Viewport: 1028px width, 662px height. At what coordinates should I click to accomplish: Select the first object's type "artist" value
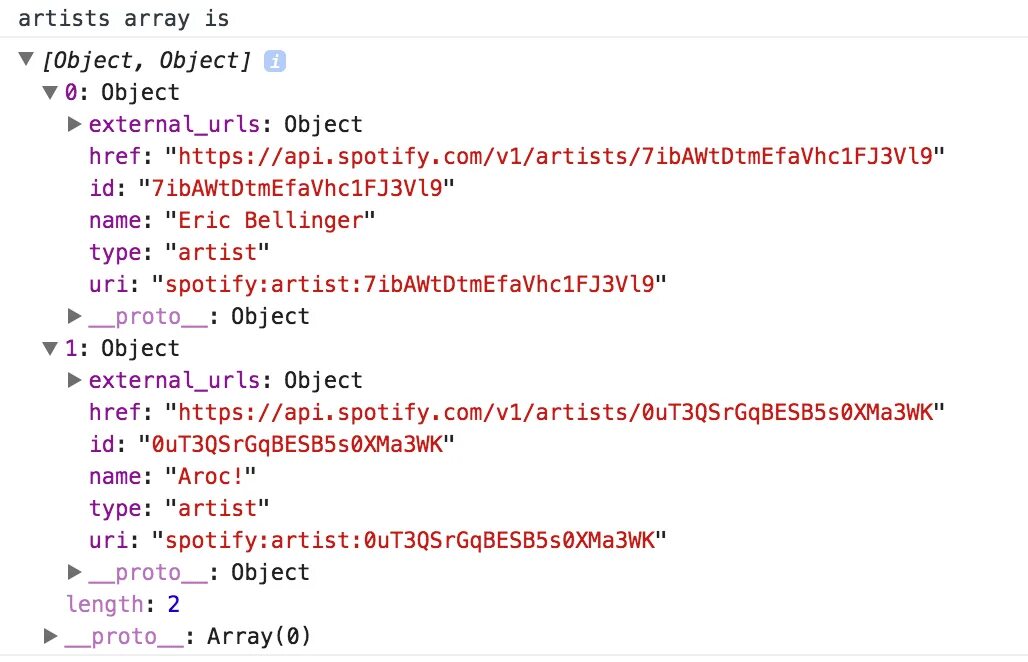218,252
